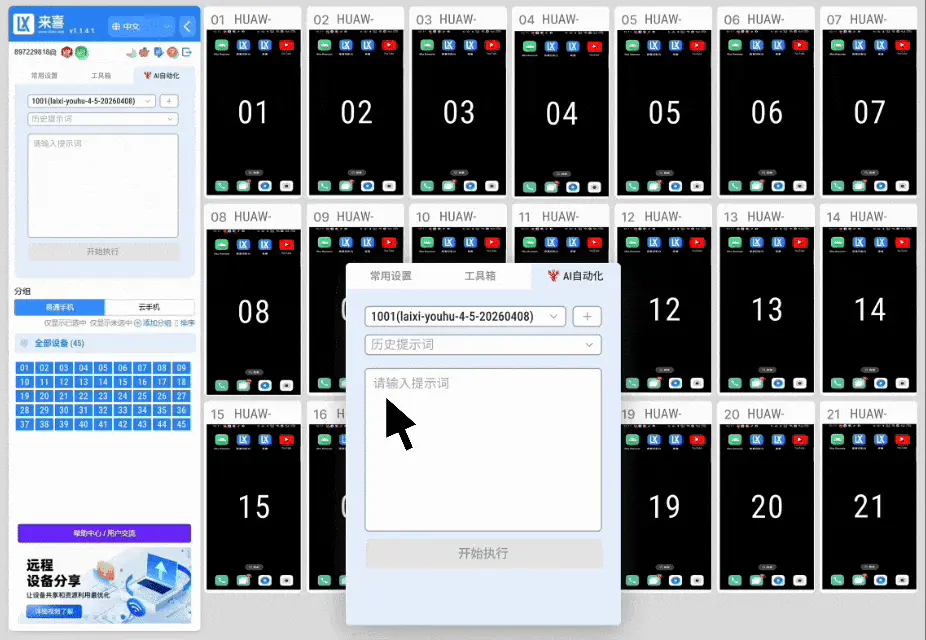Click the small plus button in the sidebar
Viewport: 926px width, 640px height.
[169, 101]
